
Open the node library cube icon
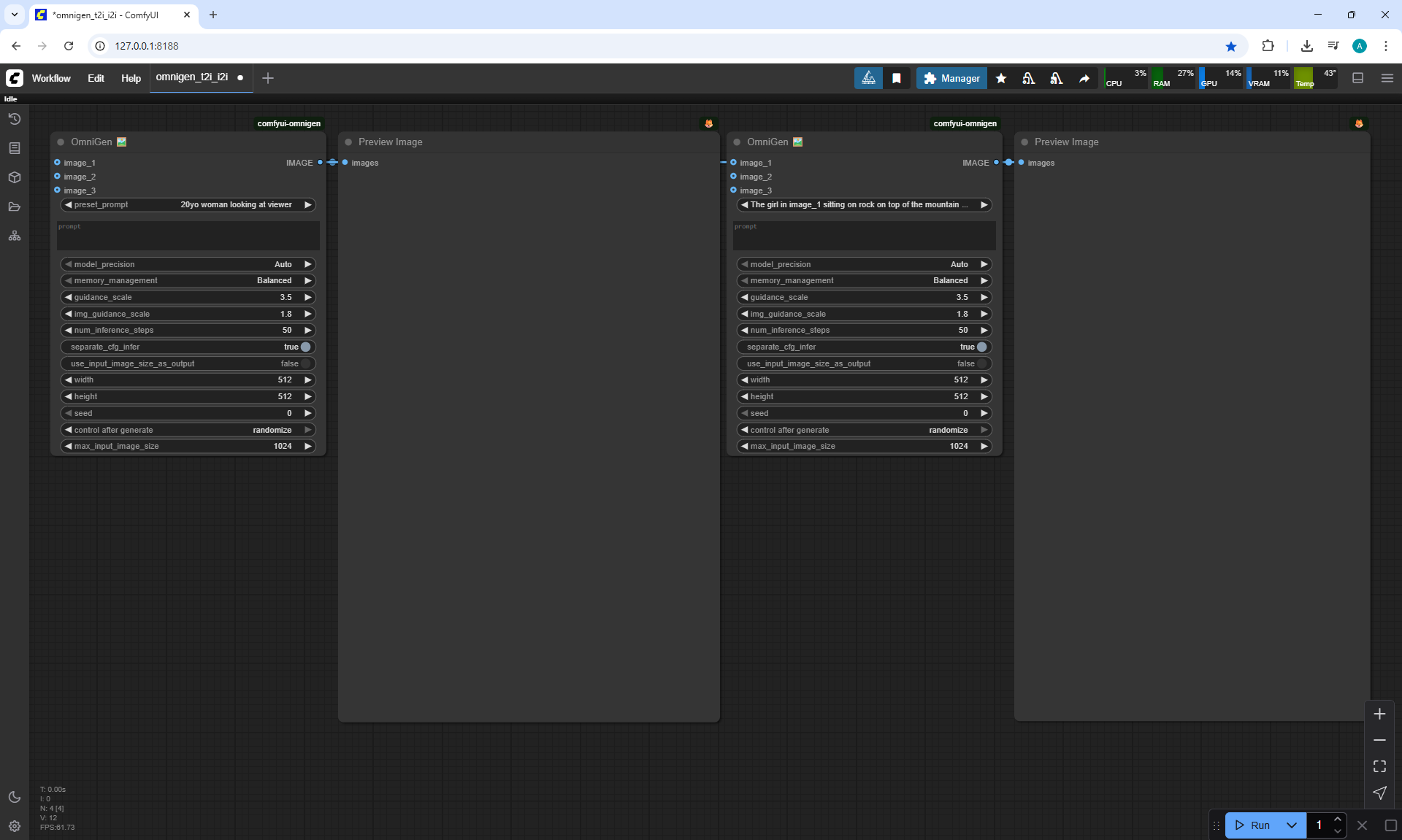click(x=15, y=177)
